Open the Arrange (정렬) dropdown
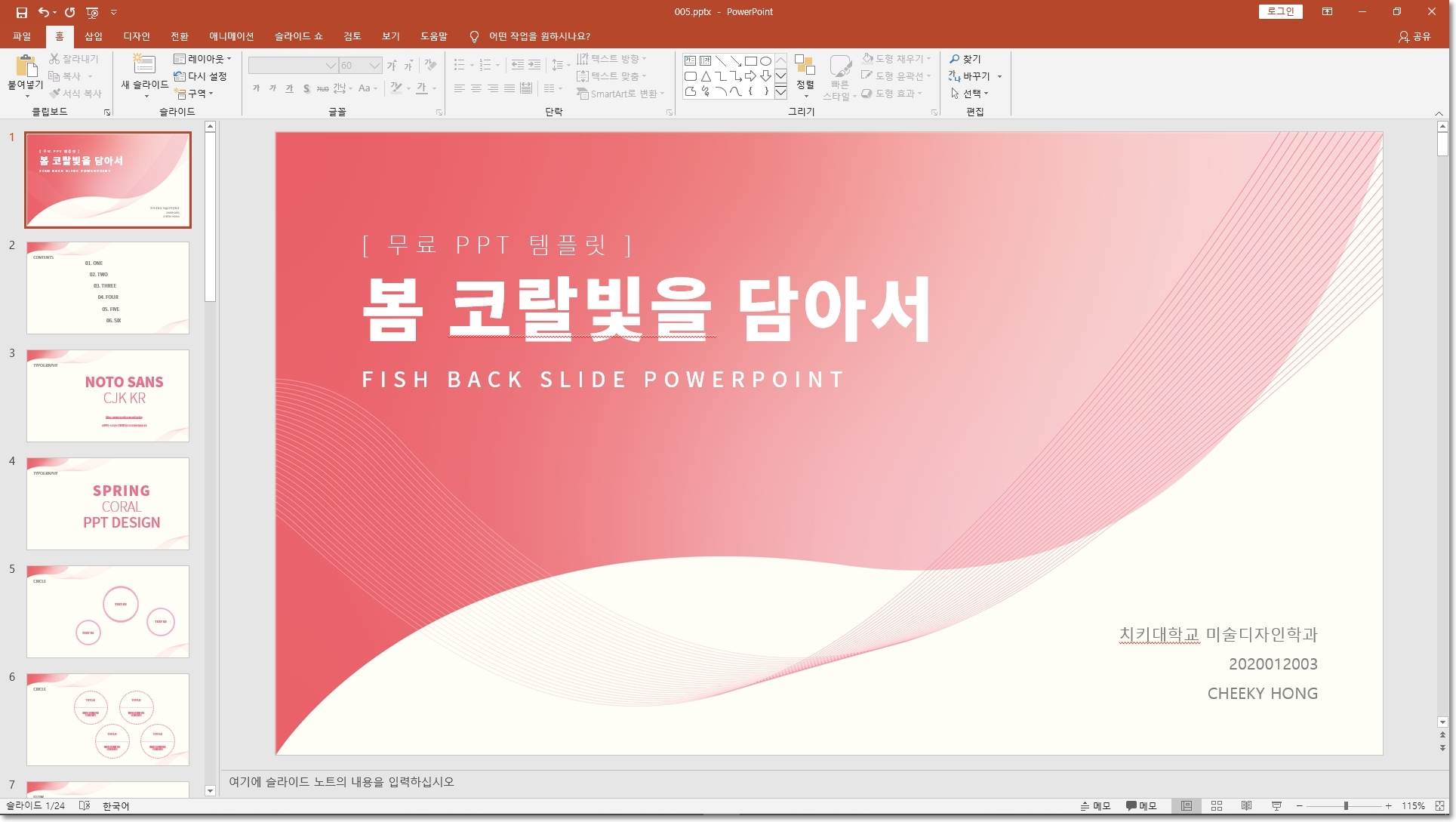The image size is (1456, 822). tap(805, 76)
